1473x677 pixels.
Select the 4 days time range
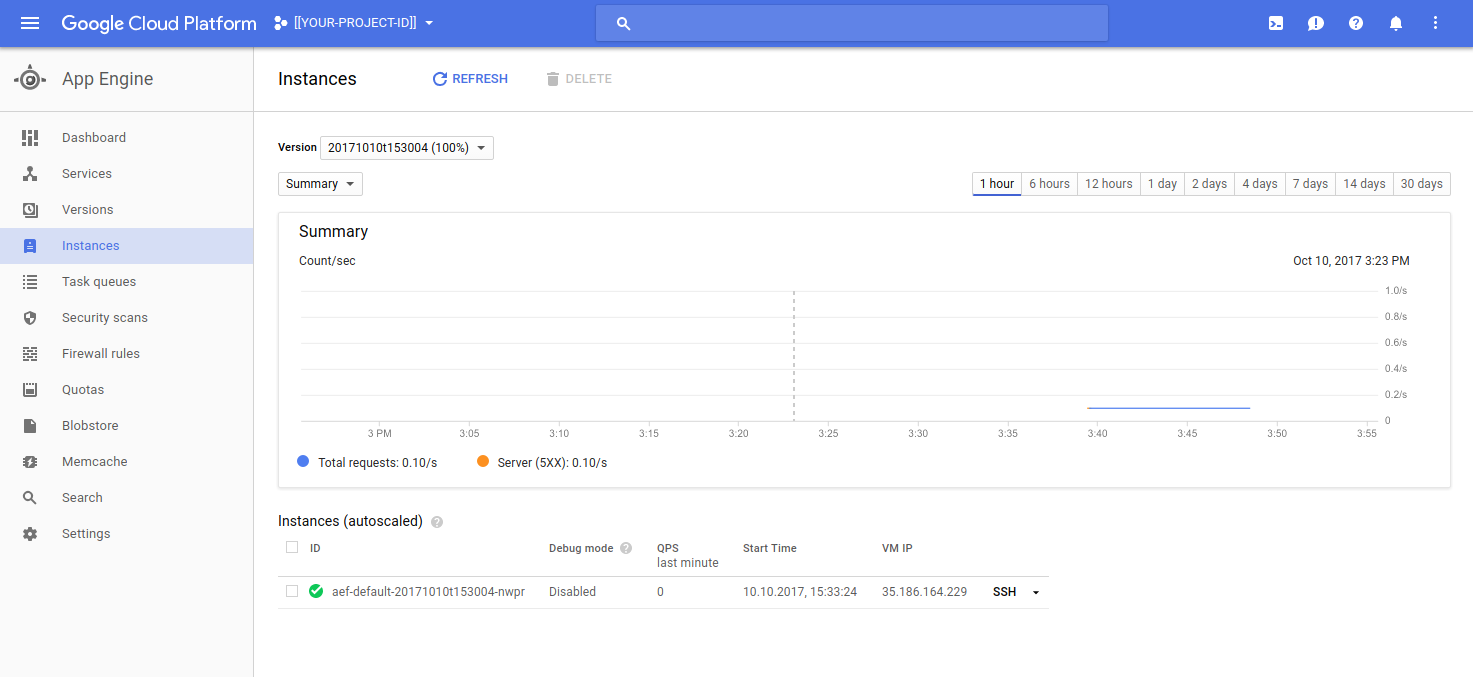1260,184
